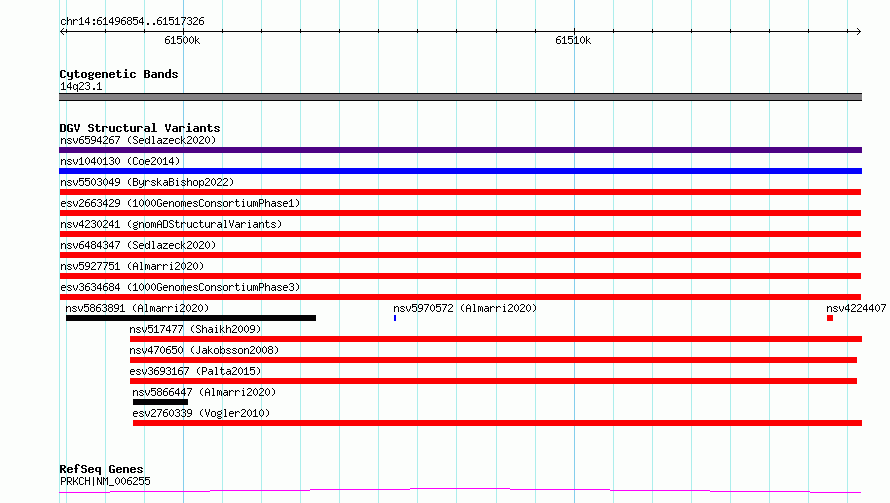Open the RefSeq Genes track heading
Viewport: 890px width, 503px height.
[x=101, y=469]
